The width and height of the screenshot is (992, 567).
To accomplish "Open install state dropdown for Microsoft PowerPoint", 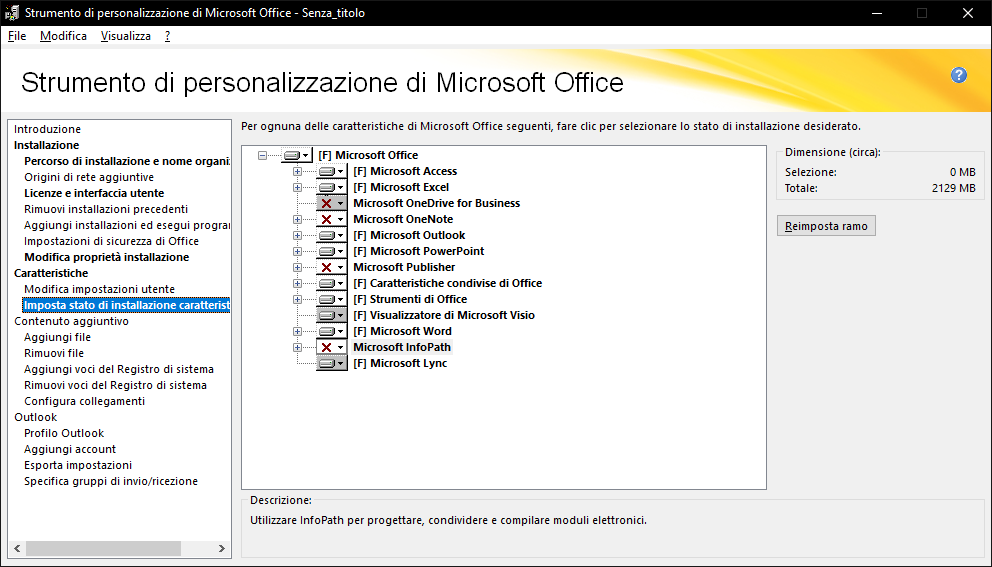I will point(332,251).
